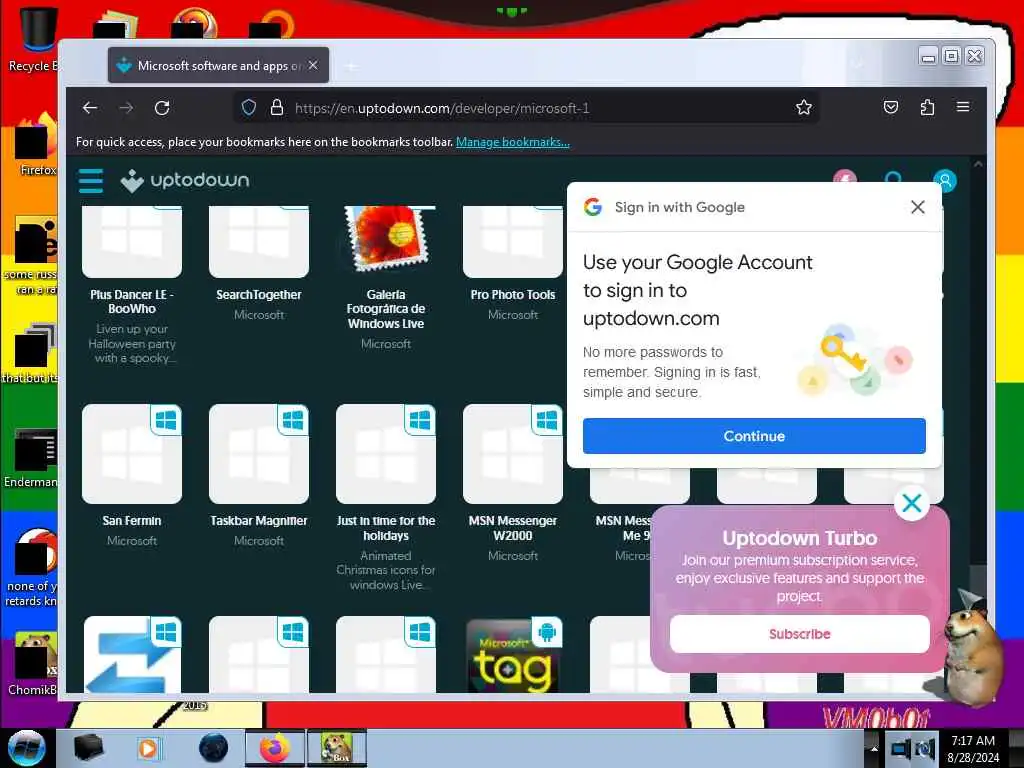Image resolution: width=1024 pixels, height=768 pixels.
Task: Open the Galeria Fotográfica stamp thumbnail
Action: 386,240
